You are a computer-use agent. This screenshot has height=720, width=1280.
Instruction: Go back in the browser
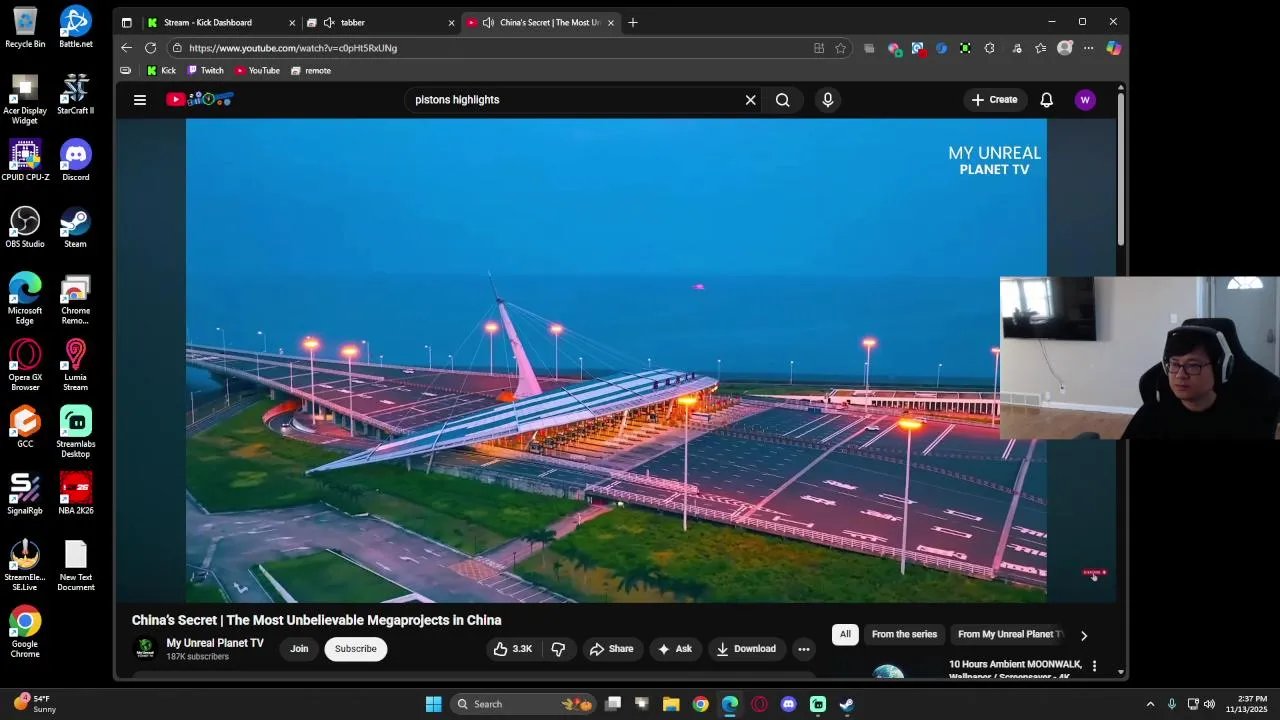pyautogui.click(x=126, y=48)
